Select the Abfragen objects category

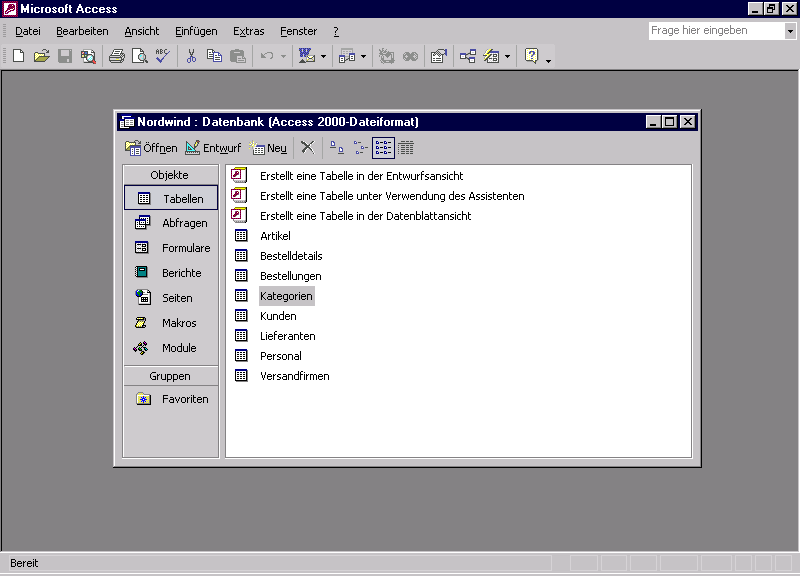pos(171,223)
